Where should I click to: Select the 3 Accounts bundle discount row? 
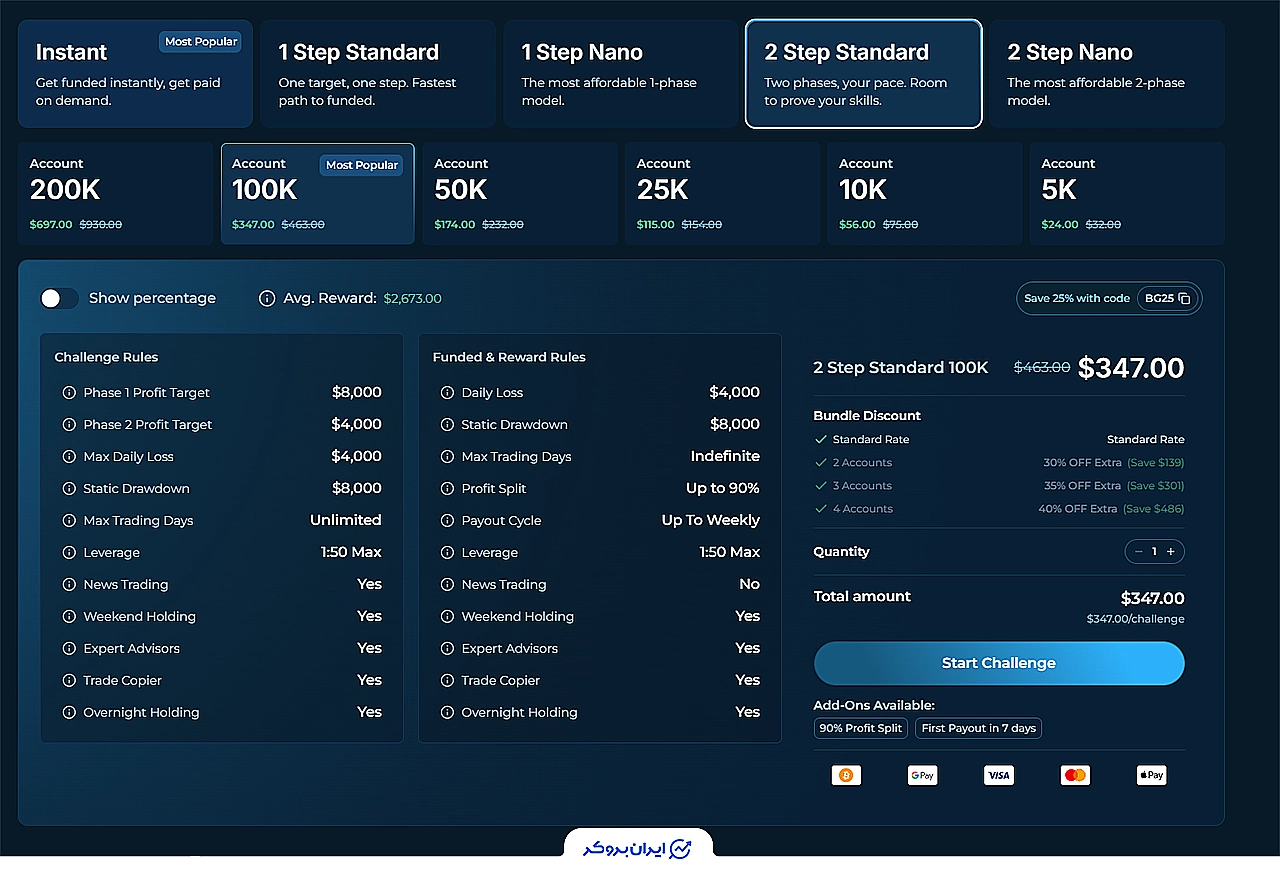tap(999, 486)
